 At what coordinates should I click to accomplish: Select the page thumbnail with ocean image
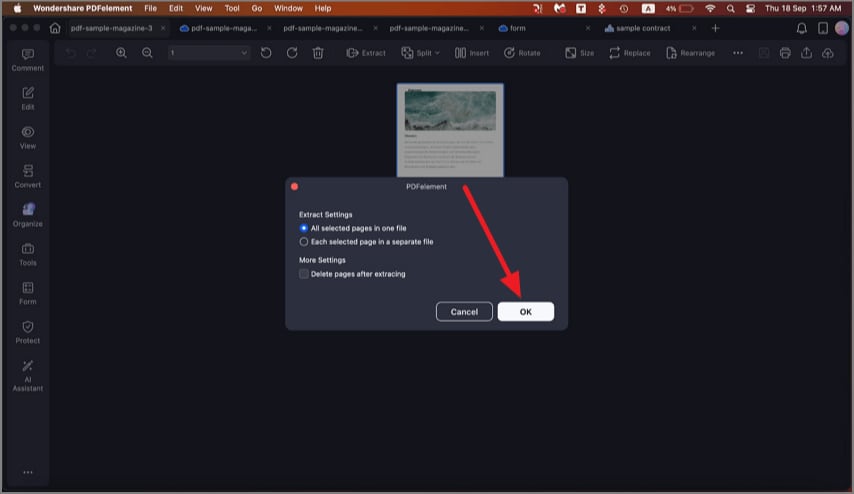point(450,130)
